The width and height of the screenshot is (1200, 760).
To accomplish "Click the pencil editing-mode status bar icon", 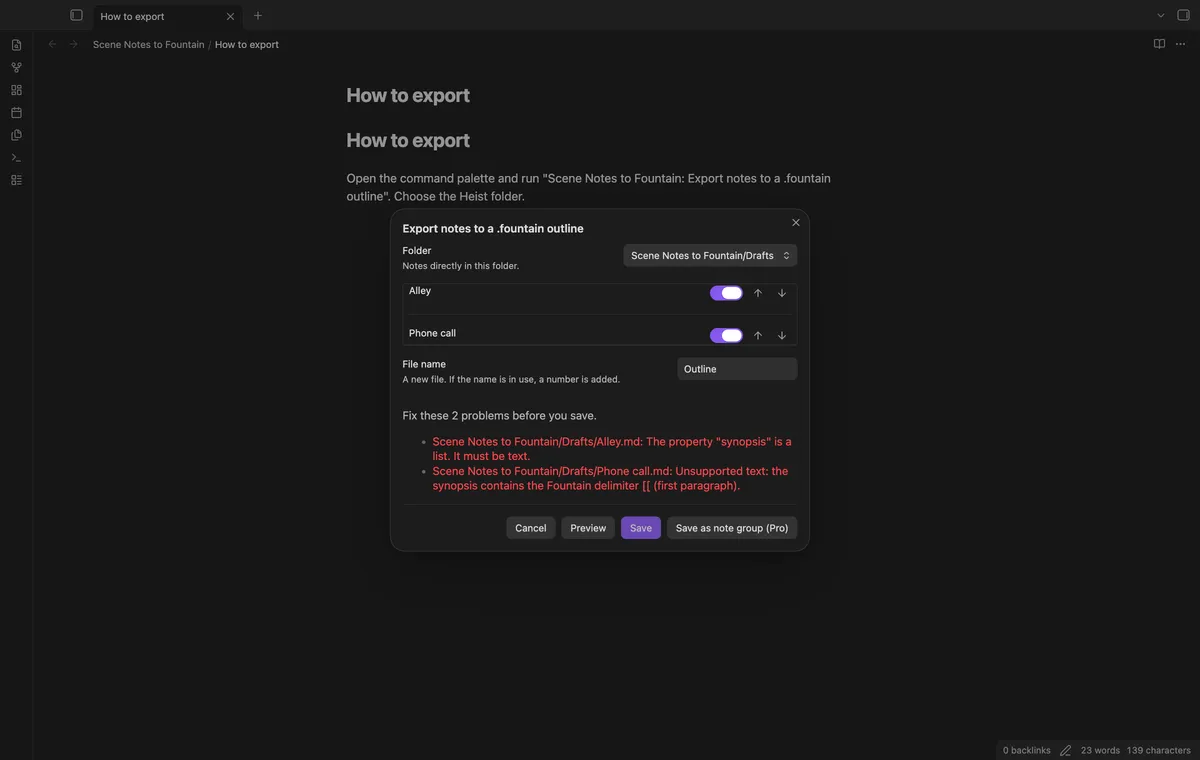I will point(1065,750).
